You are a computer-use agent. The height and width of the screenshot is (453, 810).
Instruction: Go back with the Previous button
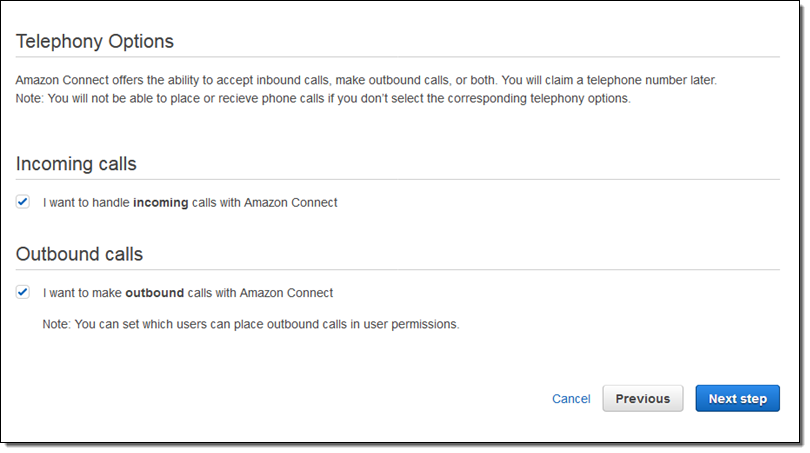(x=642, y=399)
